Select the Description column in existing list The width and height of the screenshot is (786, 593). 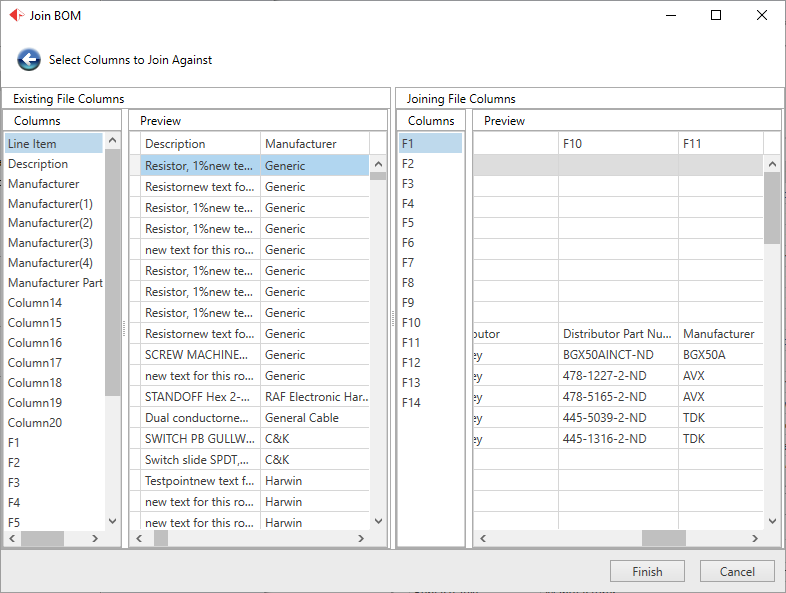[x=38, y=164]
